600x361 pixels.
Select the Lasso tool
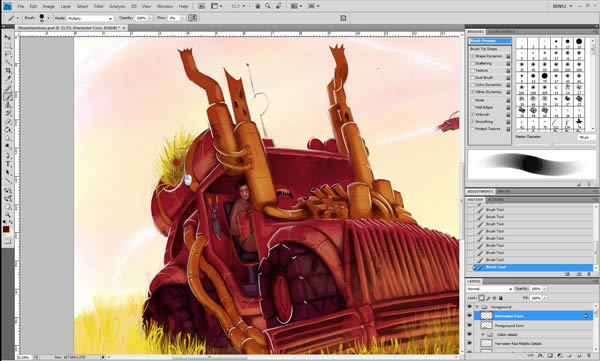pyautogui.click(x=7, y=54)
